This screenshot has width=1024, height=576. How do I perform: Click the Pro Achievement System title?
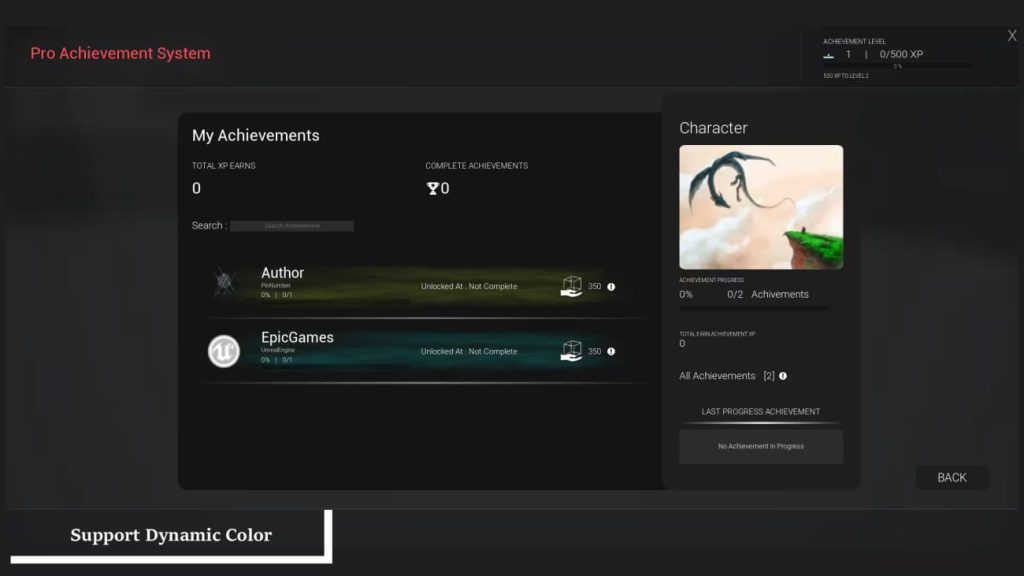pos(119,53)
